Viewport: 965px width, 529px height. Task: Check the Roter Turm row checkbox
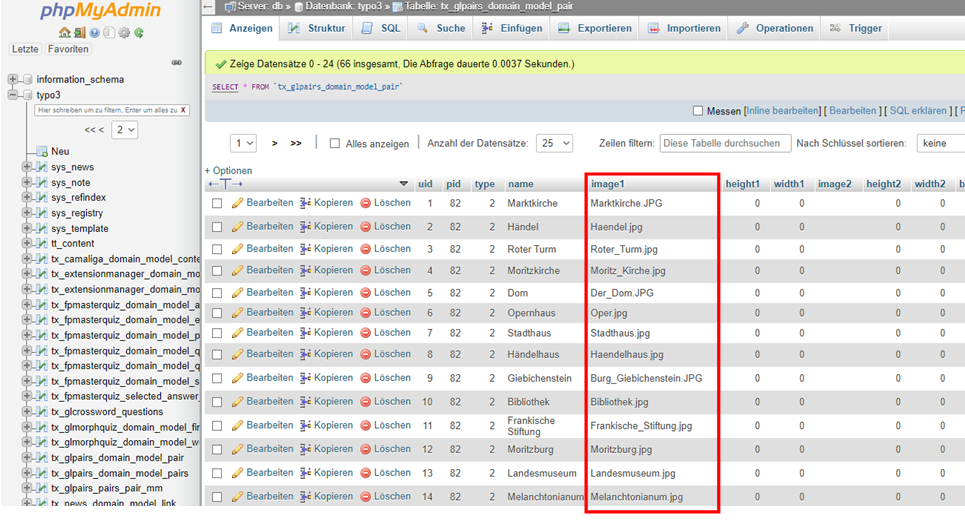[217, 249]
